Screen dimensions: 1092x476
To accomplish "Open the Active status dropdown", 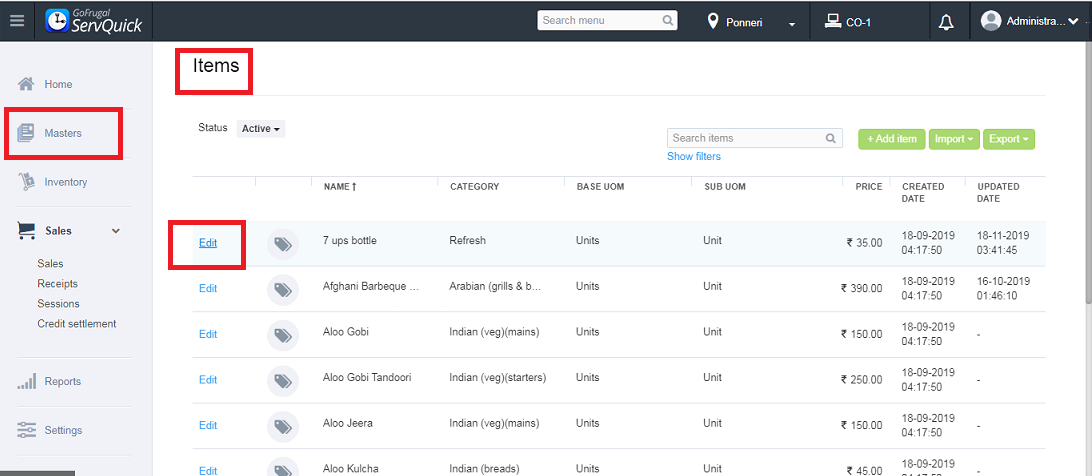I will 261,129.
